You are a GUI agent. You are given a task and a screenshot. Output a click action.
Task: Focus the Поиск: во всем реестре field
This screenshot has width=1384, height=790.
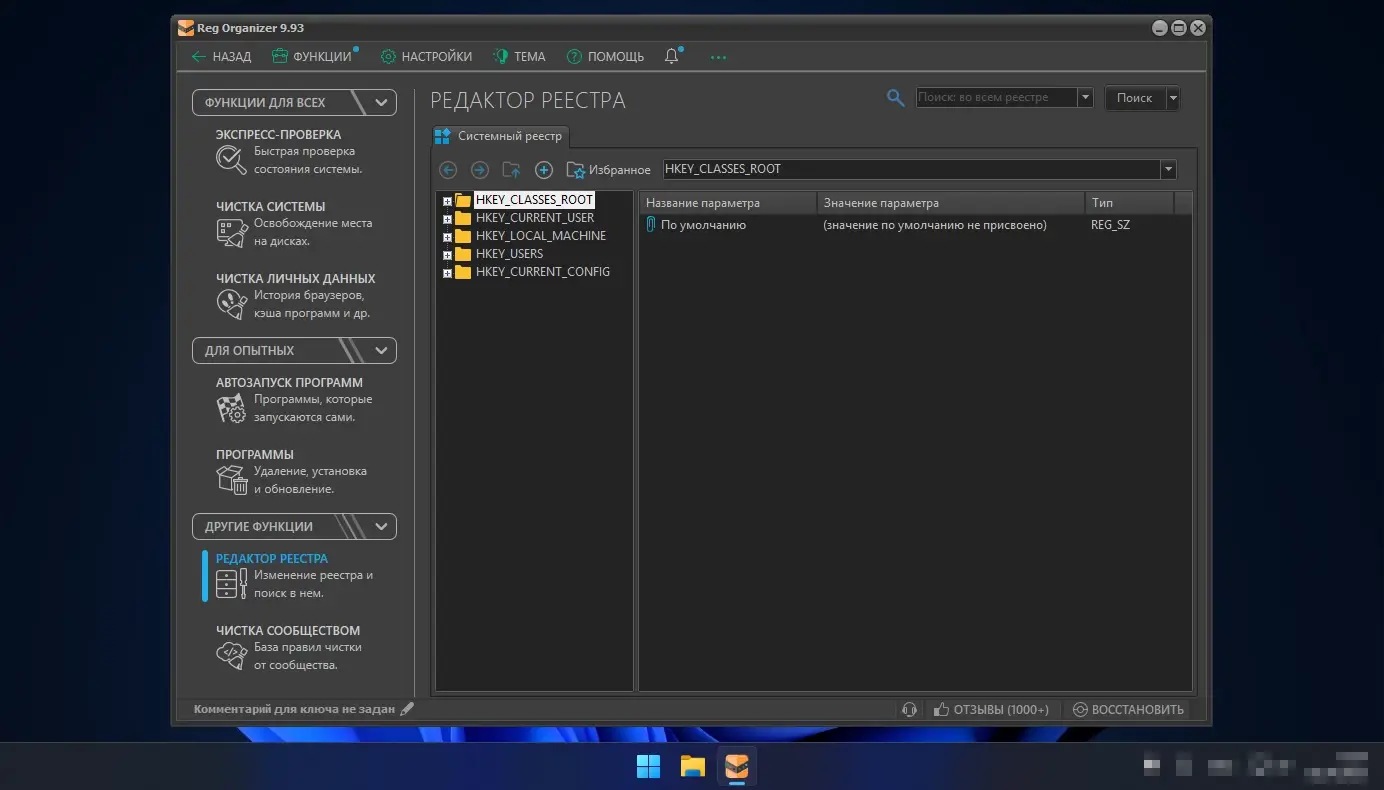tap(997, 98)
